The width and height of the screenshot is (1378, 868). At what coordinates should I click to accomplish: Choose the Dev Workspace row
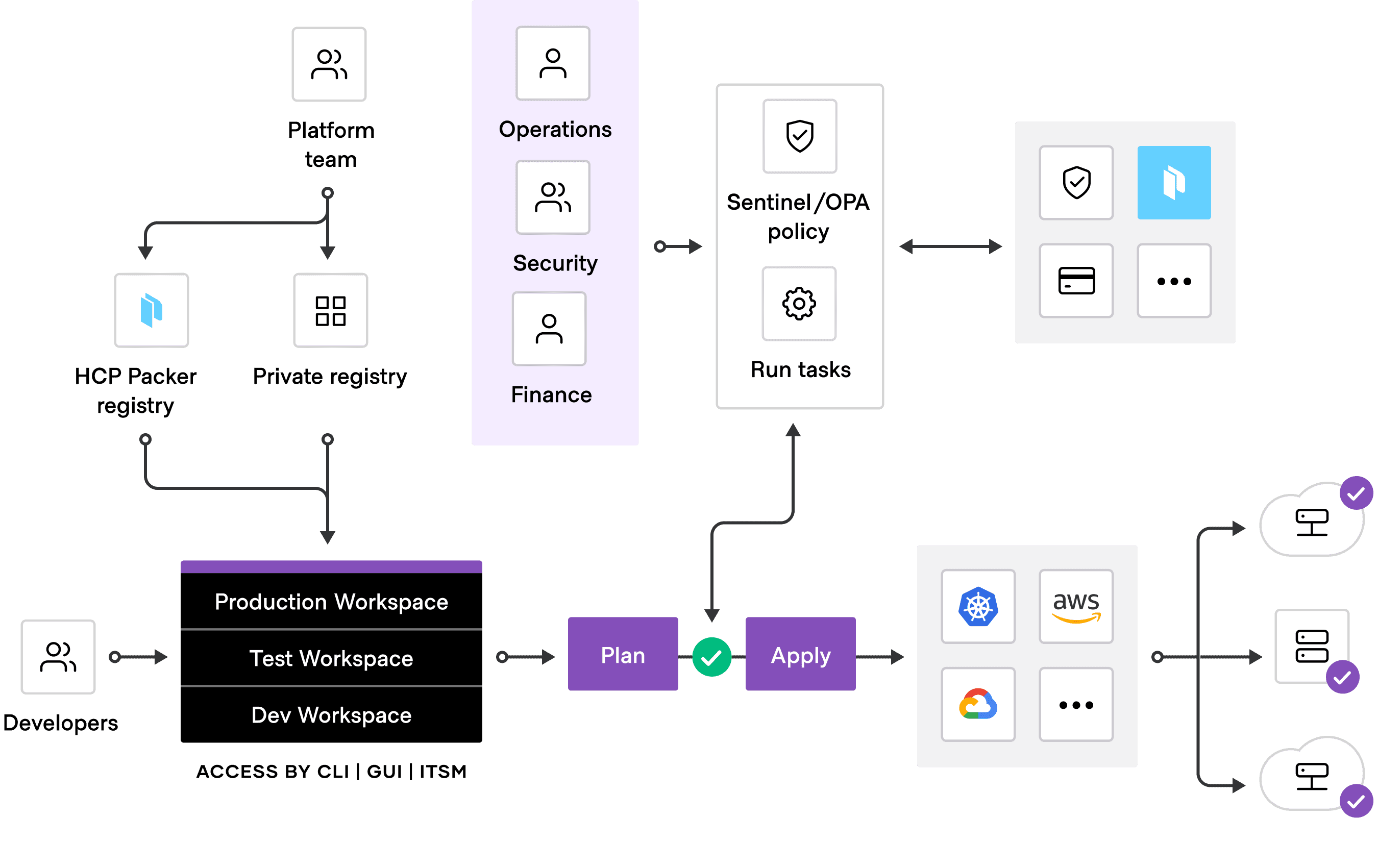(x=331, y=715)
